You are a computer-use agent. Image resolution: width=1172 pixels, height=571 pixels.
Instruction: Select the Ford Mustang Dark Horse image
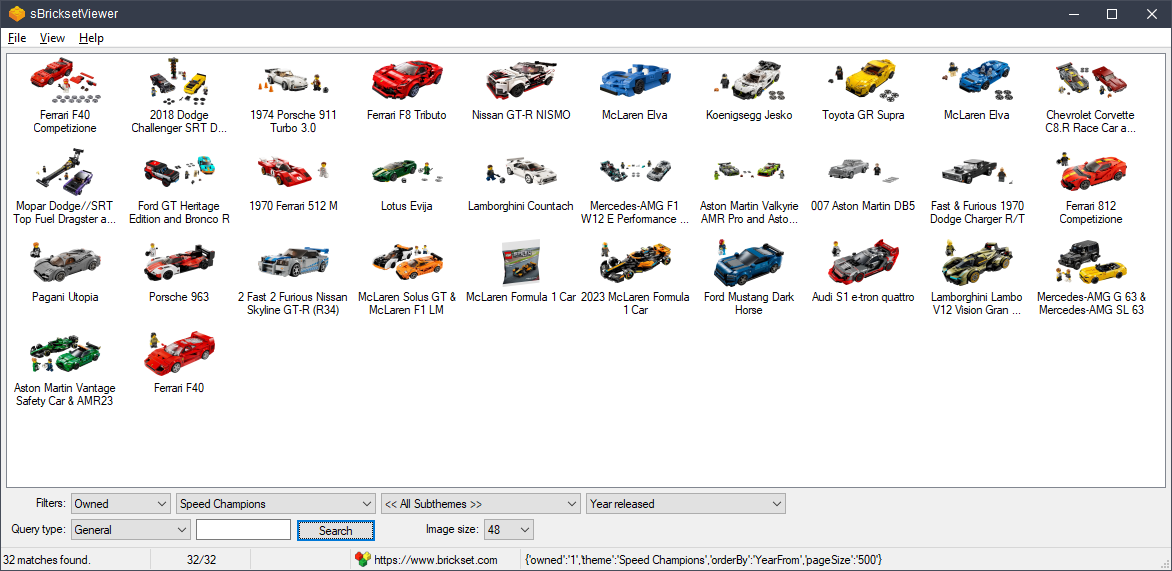[x=748, y=262]
